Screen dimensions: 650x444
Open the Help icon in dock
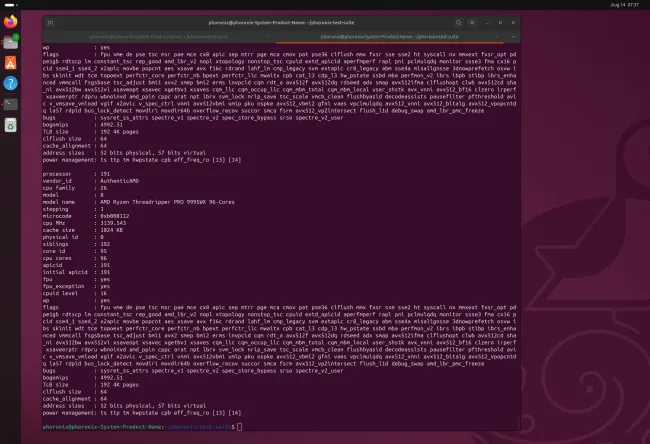(x=11, y=82)
